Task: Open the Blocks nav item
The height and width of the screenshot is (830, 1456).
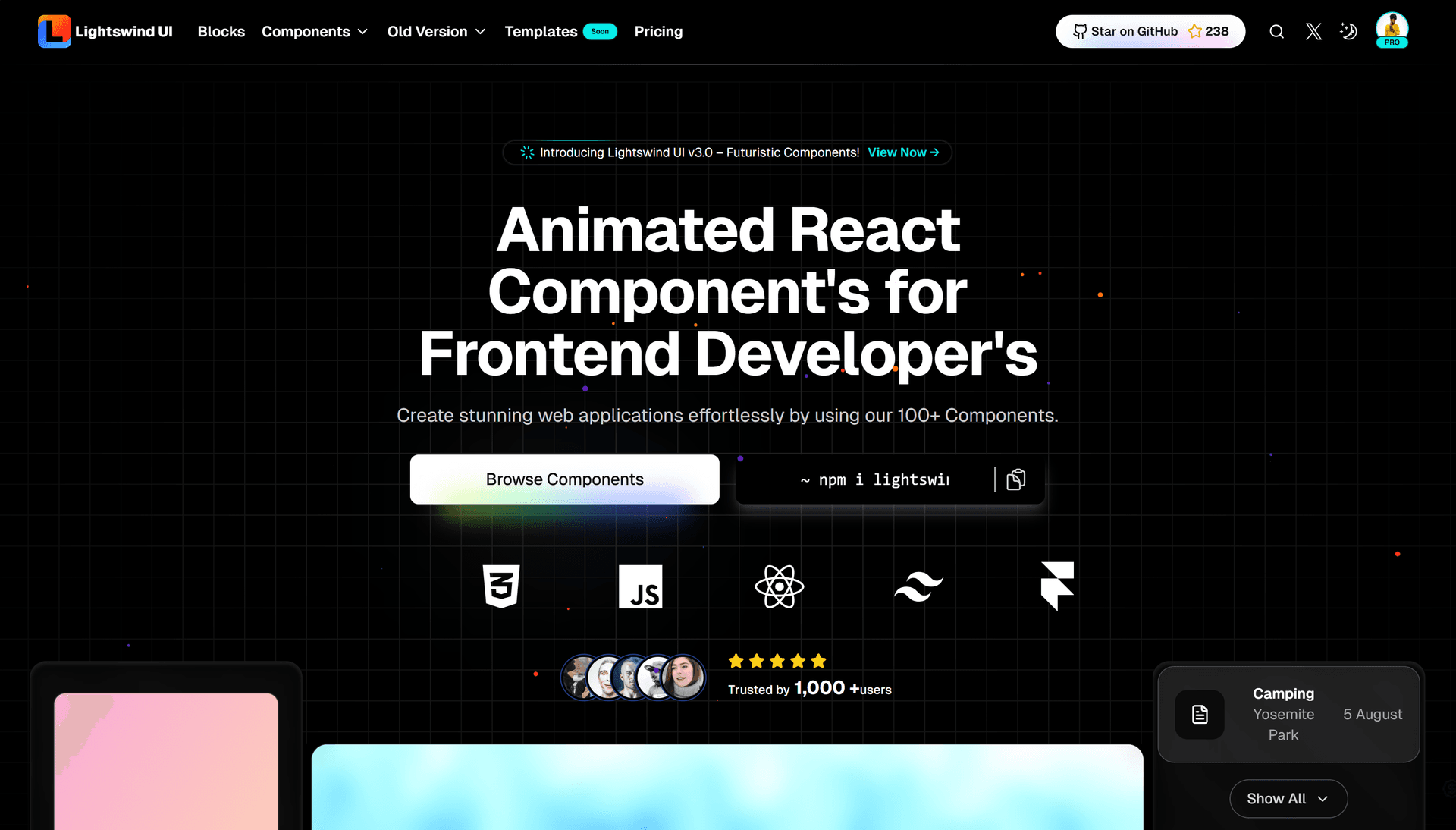Action: tap(221, 32)
